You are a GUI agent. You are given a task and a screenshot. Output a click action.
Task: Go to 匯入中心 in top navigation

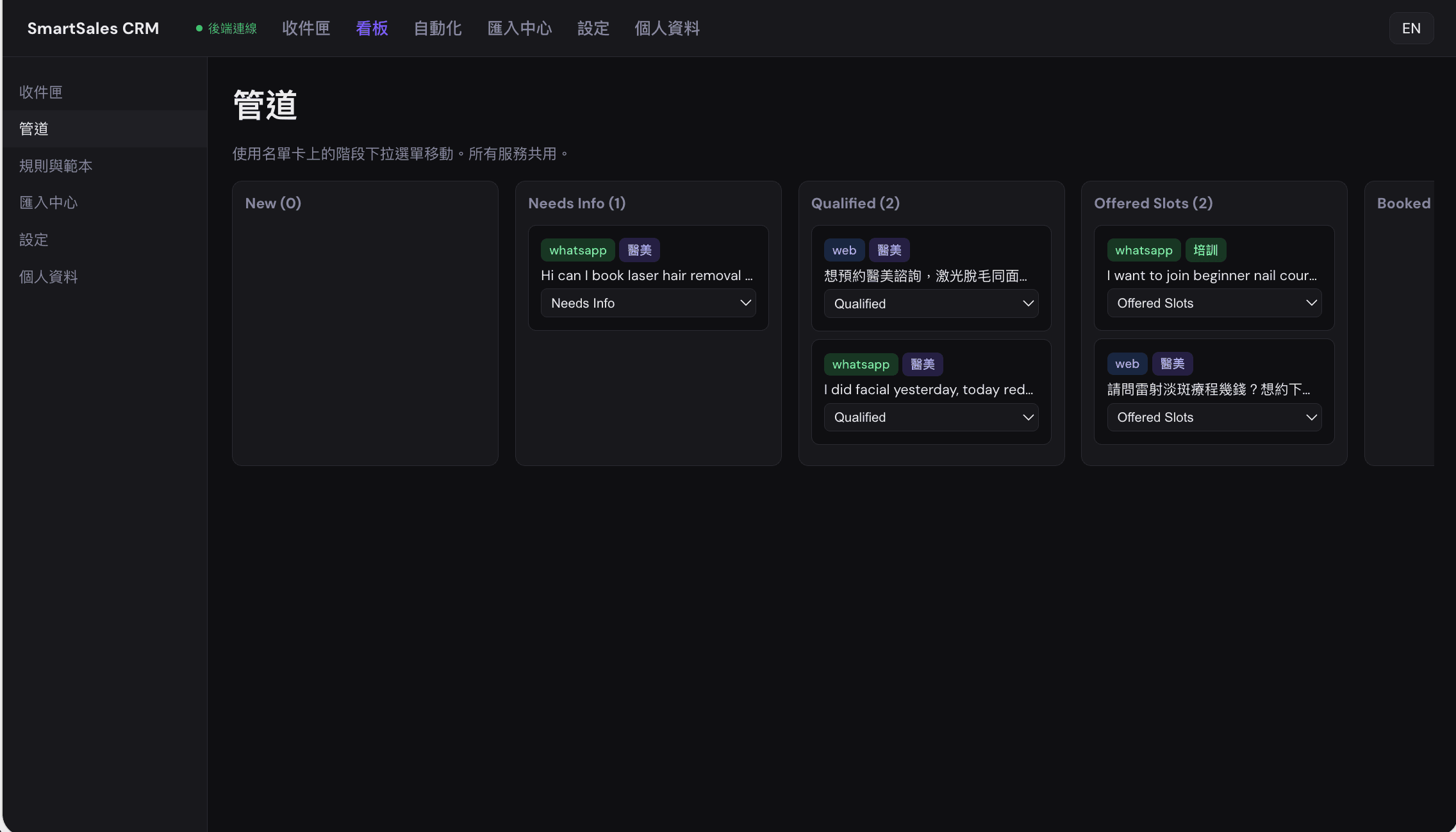tap(519, 28)
